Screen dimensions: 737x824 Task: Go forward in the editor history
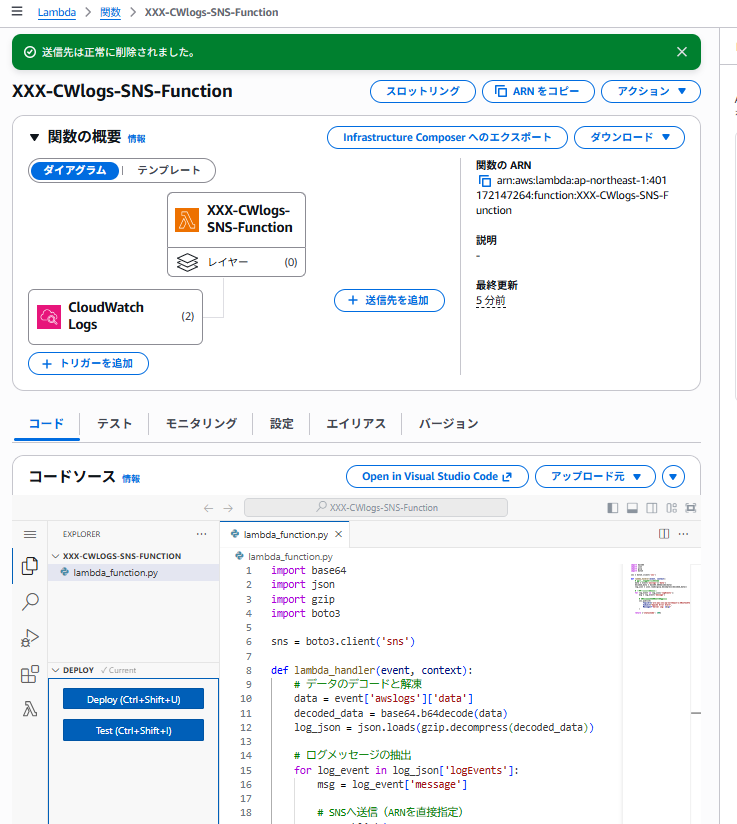coord(228,508)
